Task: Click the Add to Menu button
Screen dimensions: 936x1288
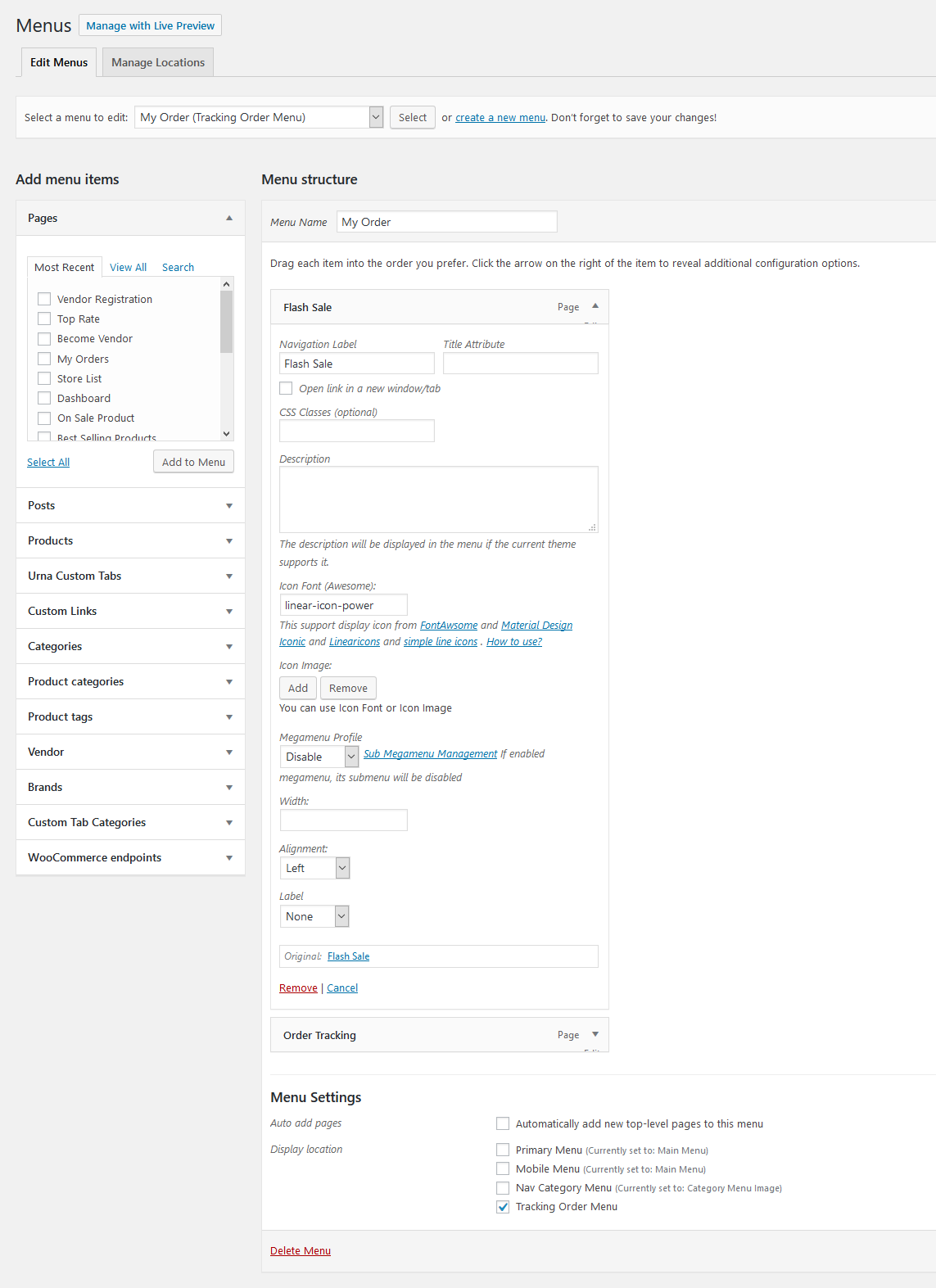Action: click(x=193, y=462)
